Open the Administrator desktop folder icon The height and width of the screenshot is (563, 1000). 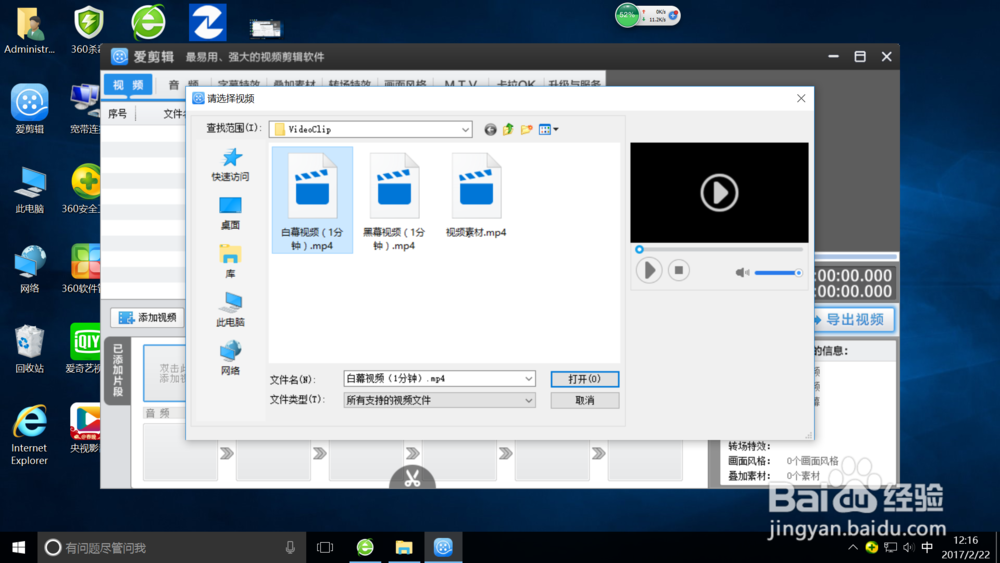(29, 29)
